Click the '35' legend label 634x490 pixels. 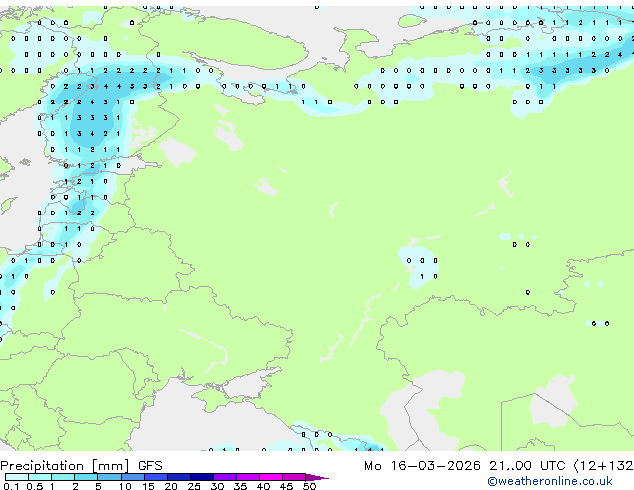tap(240, 486)
